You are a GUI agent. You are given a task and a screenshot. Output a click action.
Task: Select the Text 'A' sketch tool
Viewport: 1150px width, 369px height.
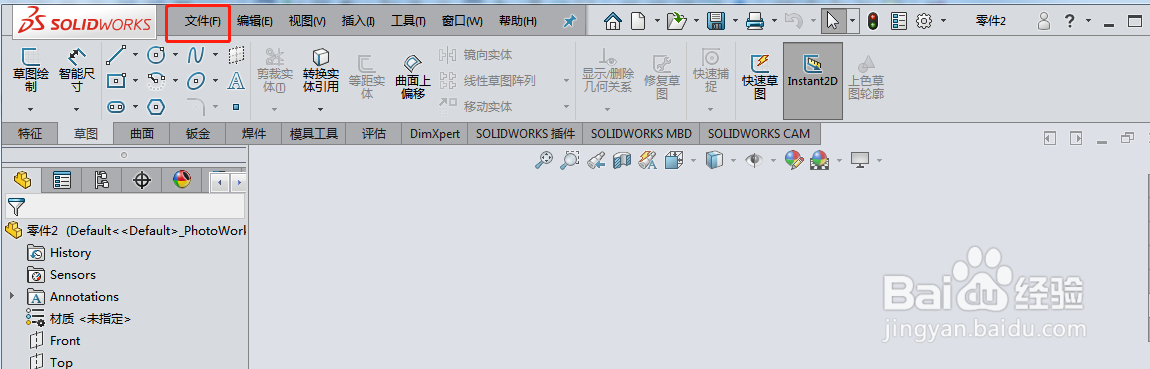click(236, 80)
